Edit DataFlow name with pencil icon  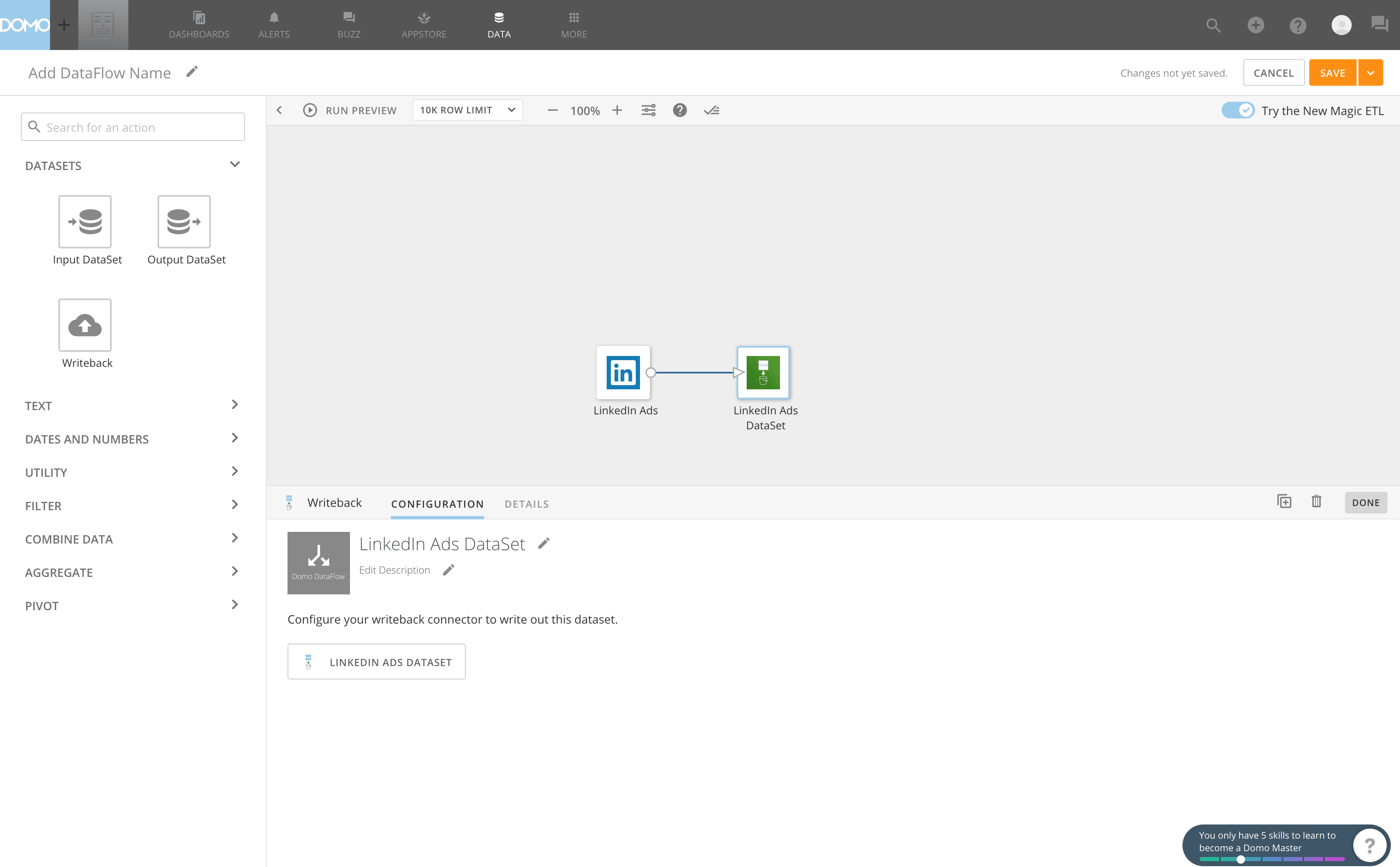[192, 72]
